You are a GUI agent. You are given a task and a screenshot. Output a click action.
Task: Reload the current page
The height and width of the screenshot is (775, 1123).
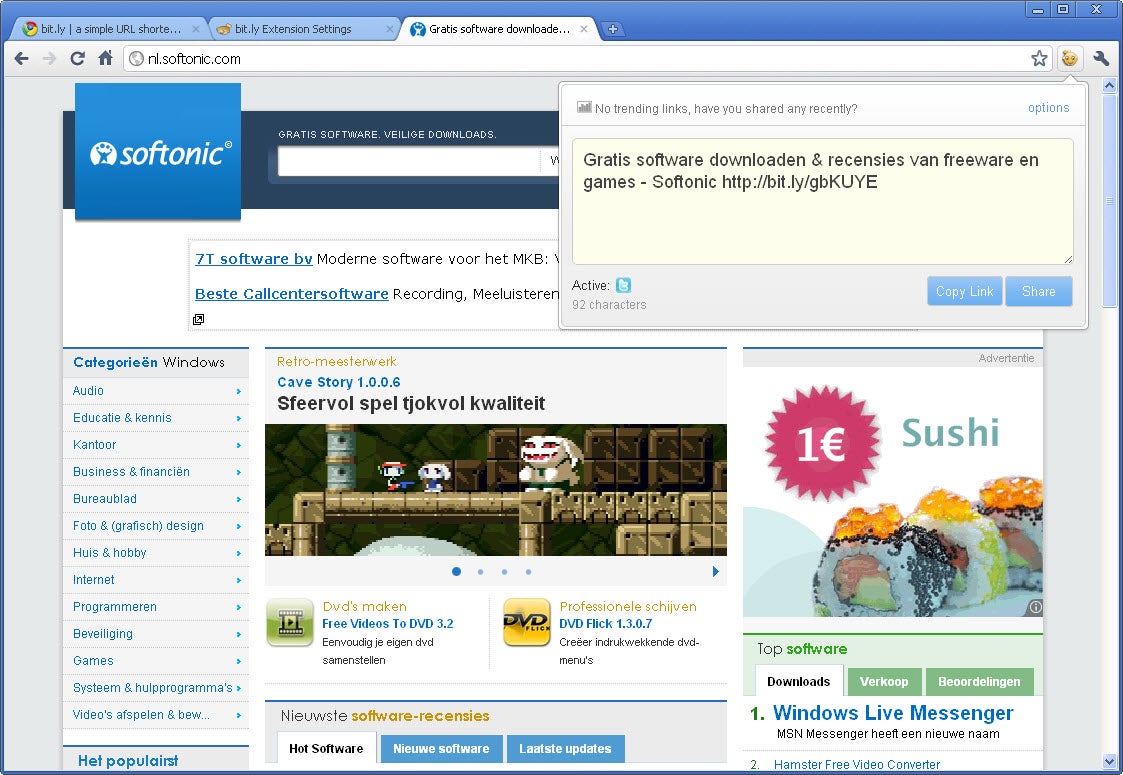pos(77,59)
